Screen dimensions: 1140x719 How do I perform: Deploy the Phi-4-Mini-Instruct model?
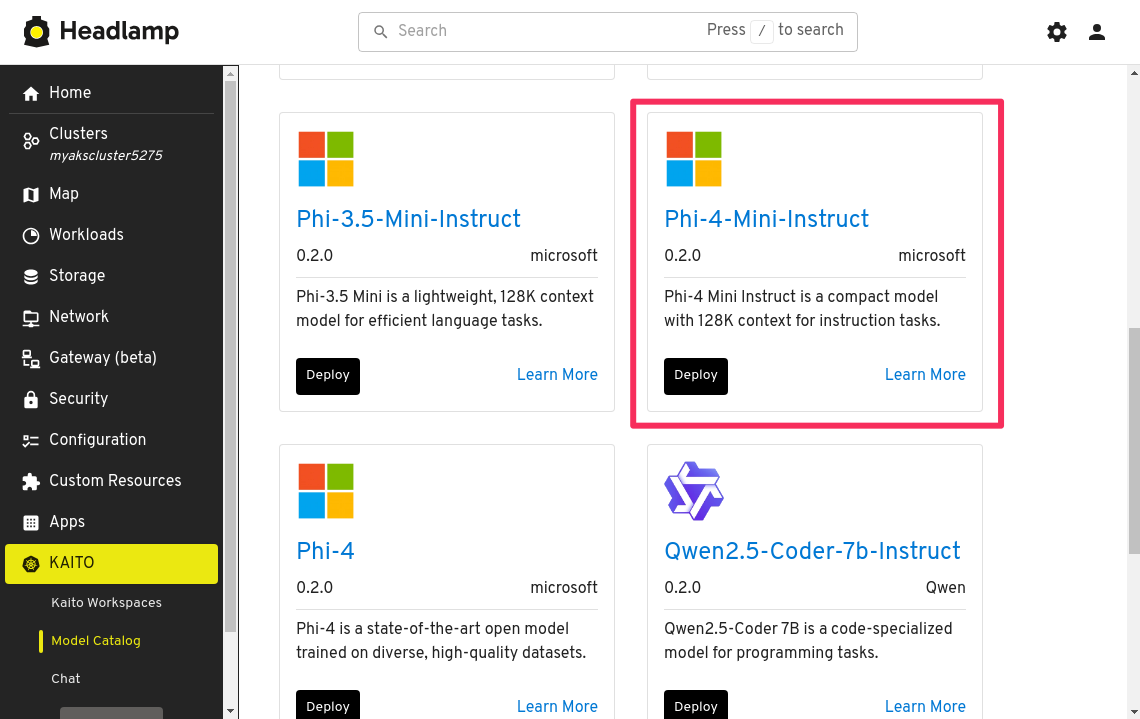pyautogui.click(x=695, y=376)
